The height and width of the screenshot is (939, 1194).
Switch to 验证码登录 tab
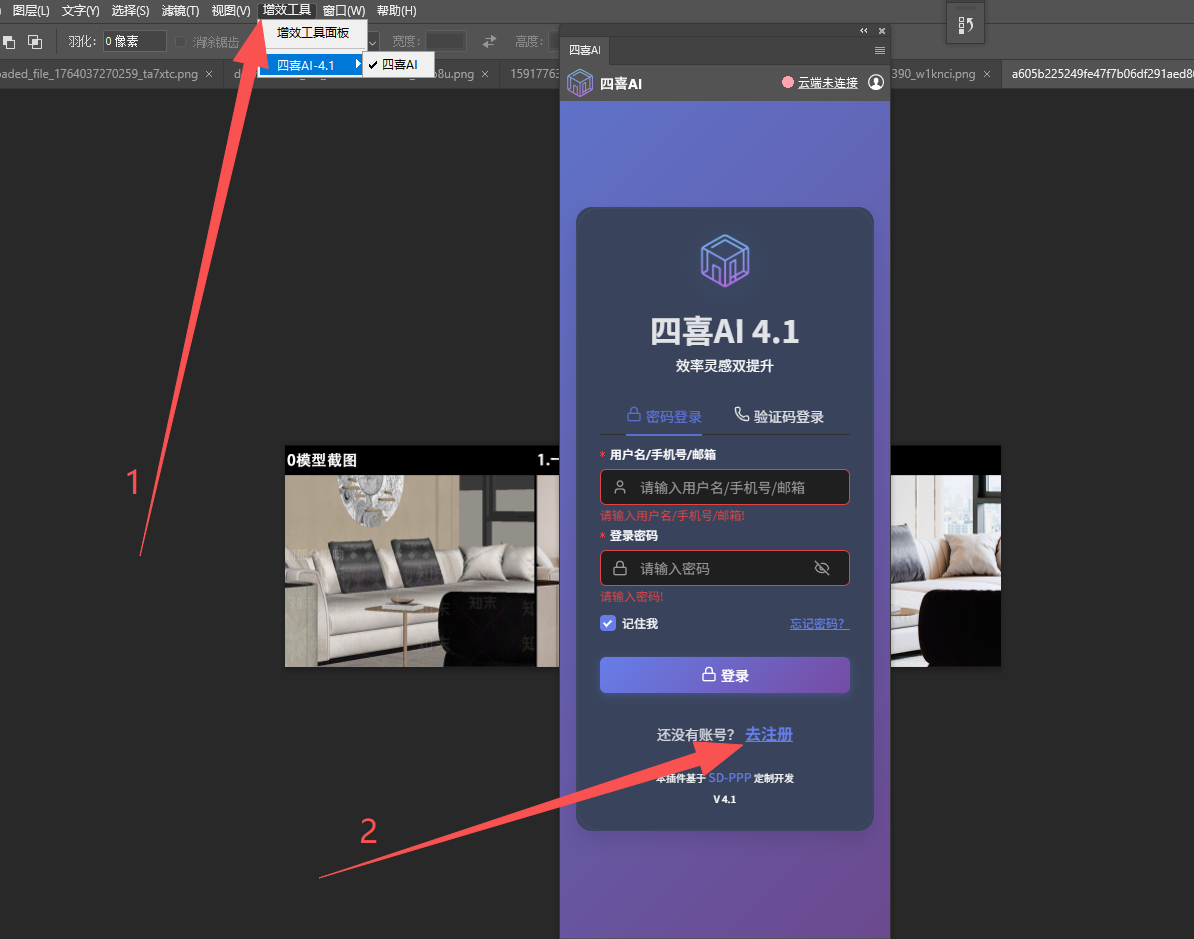[779, 416]
